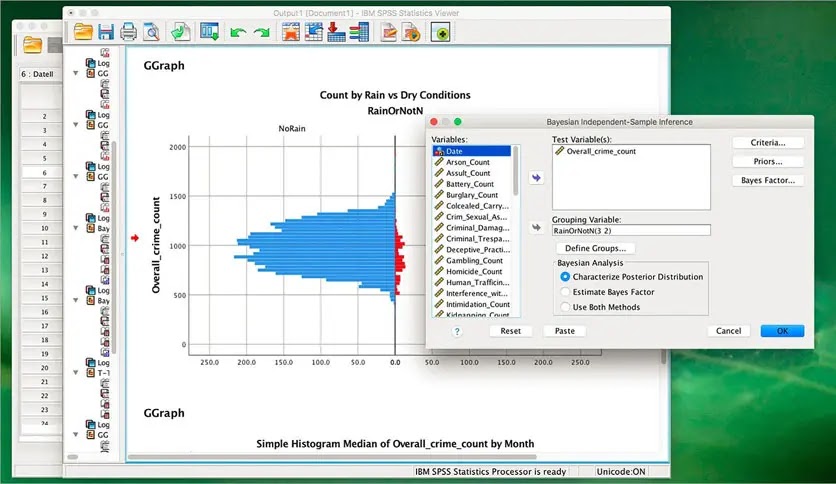Open the help question mark in Bayesian dialog
Viewport: 836px width, 484px height.
click(x=457, y=331)
